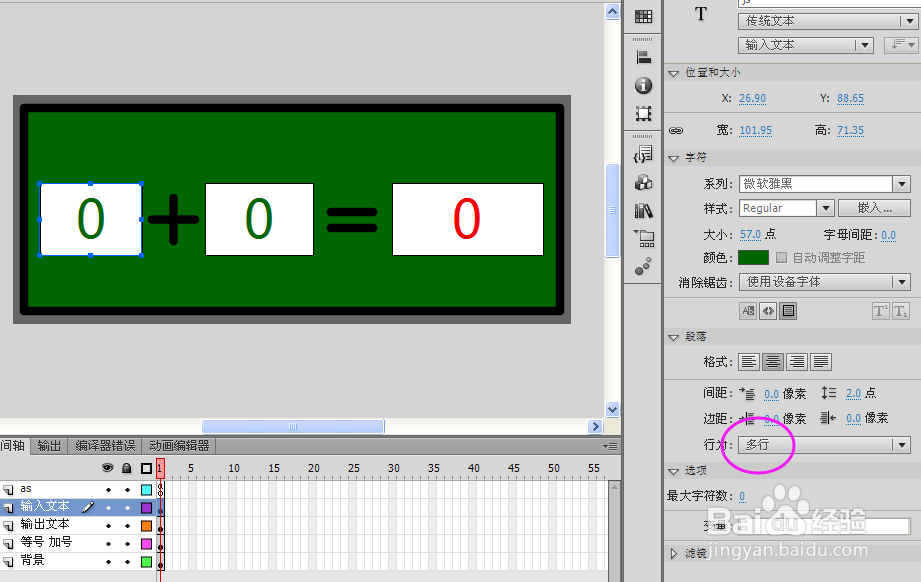Image resolution: width=921 pixels, height=582 pixels.
Task: Hide all layers with the eye toggle
Action: [106, 468]
